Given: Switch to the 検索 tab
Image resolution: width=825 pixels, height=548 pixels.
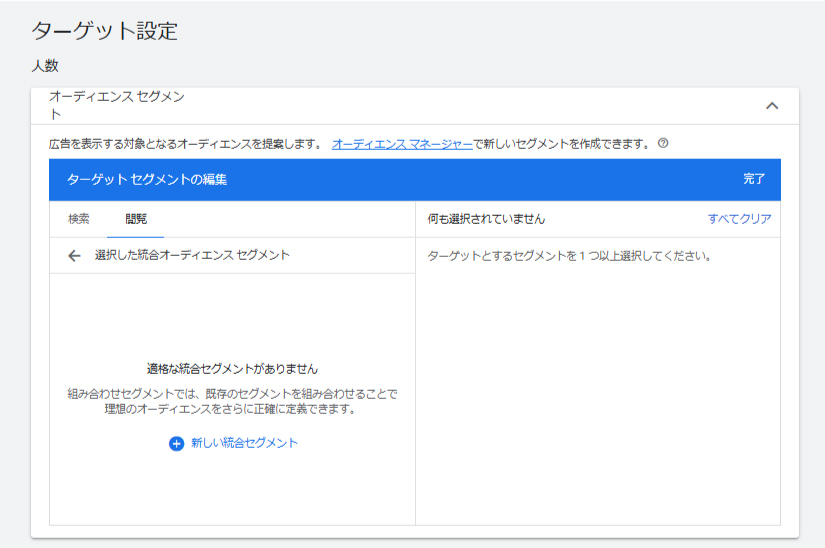Looking at the screenshot, I should pyautogui.click(x=79, y=219).
